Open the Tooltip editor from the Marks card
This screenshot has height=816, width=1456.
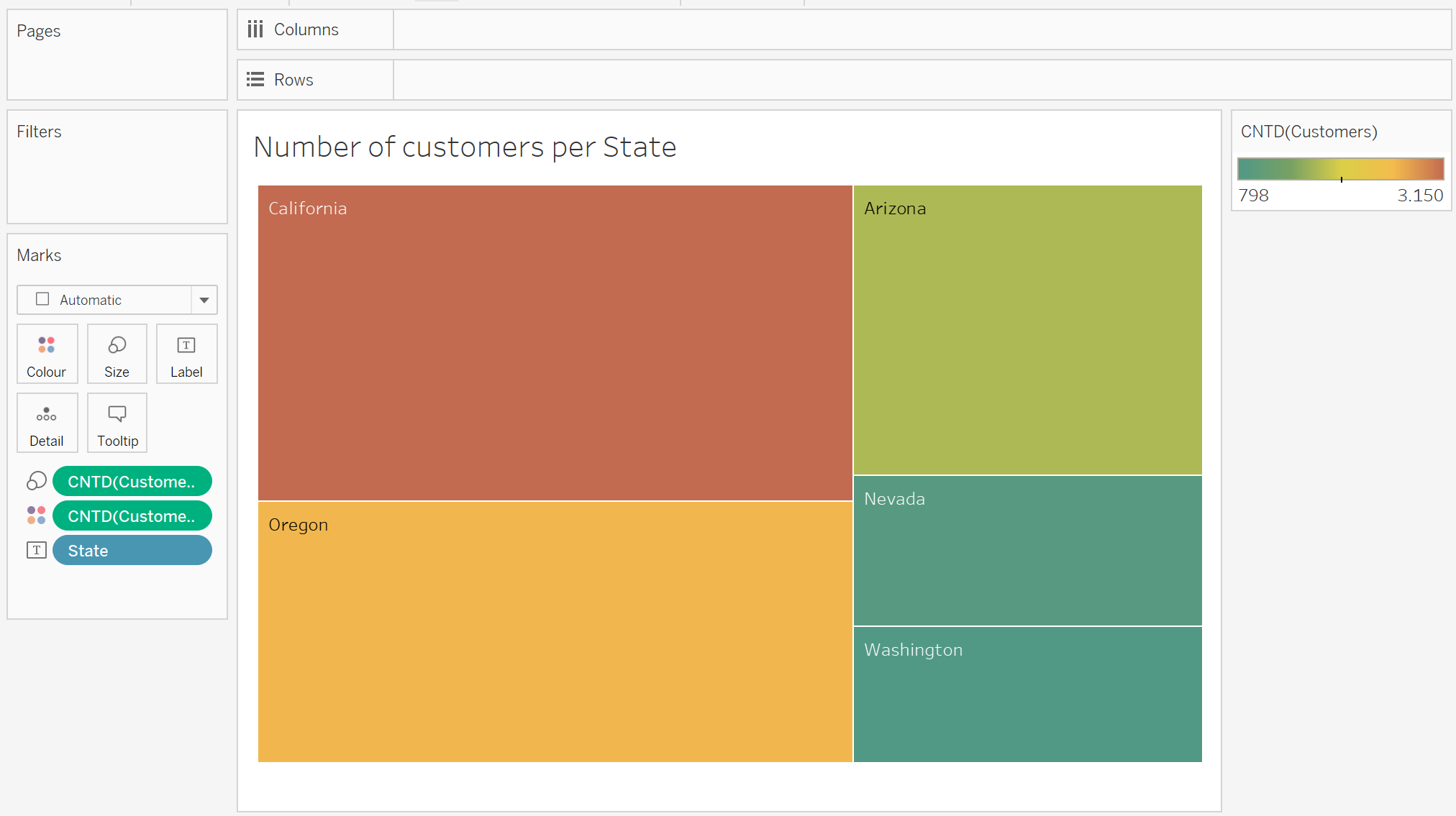click(117, 423)
